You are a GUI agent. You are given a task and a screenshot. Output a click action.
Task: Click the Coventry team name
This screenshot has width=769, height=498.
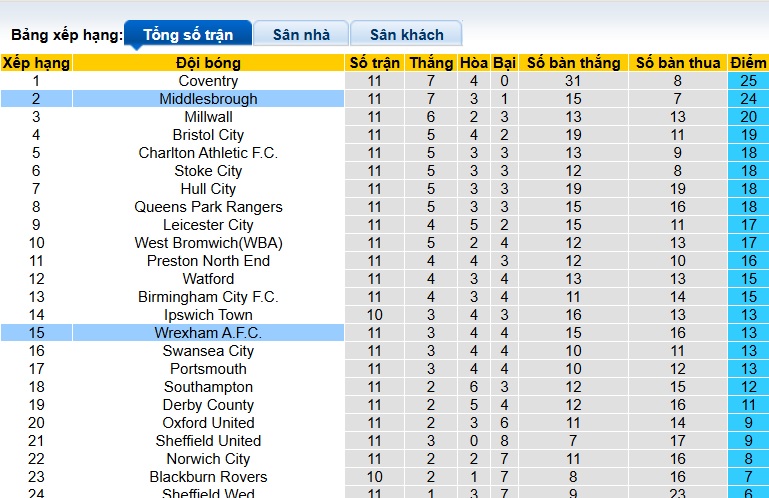pyautogui.click(x=208, y=81)
